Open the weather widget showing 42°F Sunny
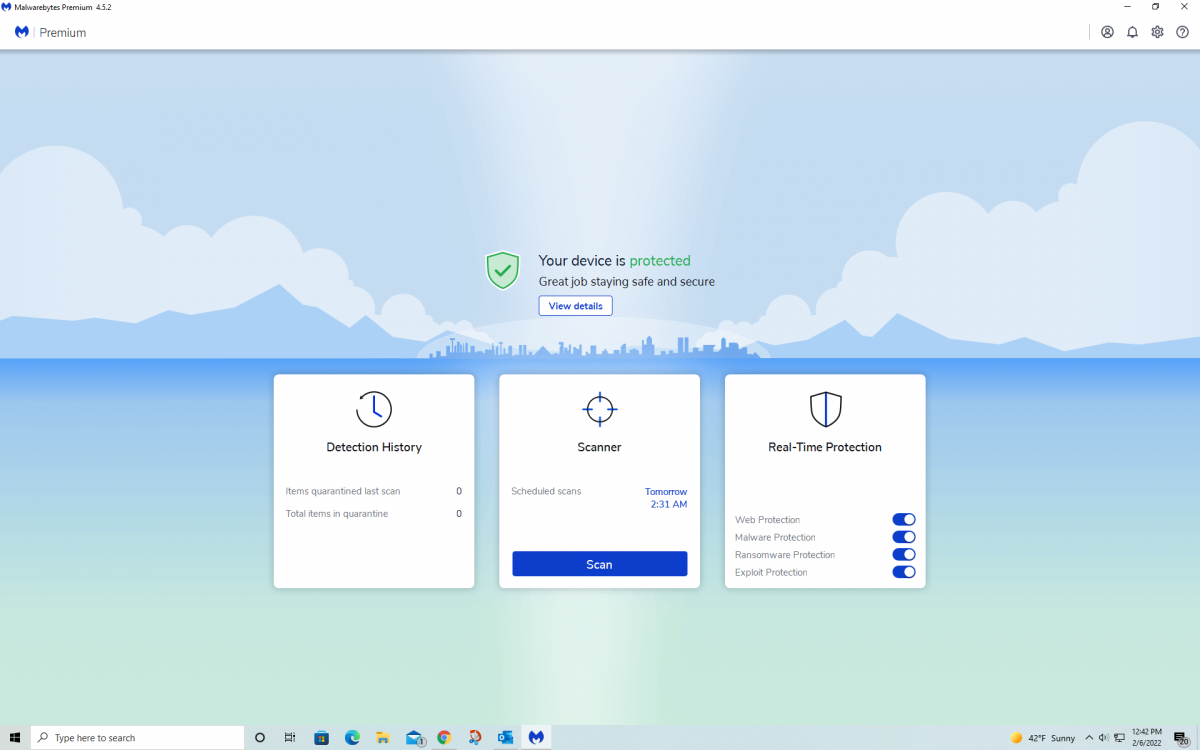This screenshot has height=750, width=1200. coord(1043,738)
